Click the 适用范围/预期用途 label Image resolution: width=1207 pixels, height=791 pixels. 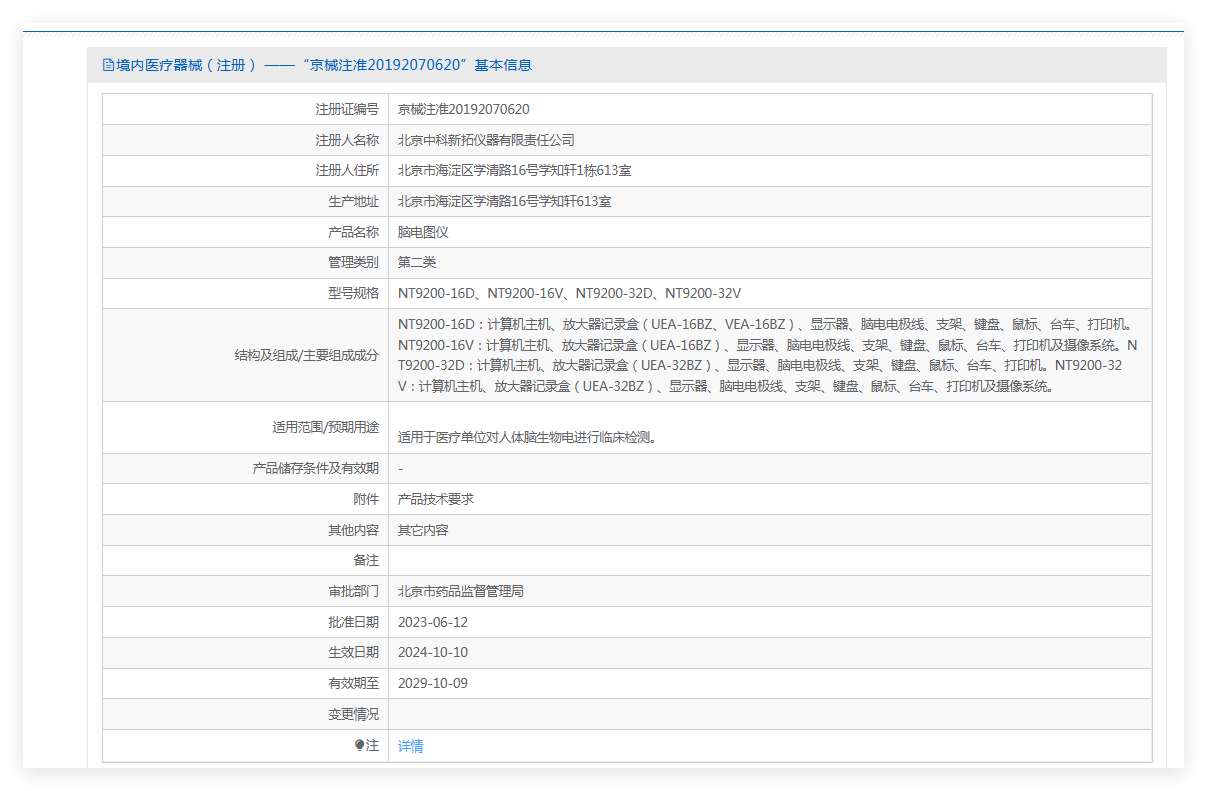coord(326,427)
